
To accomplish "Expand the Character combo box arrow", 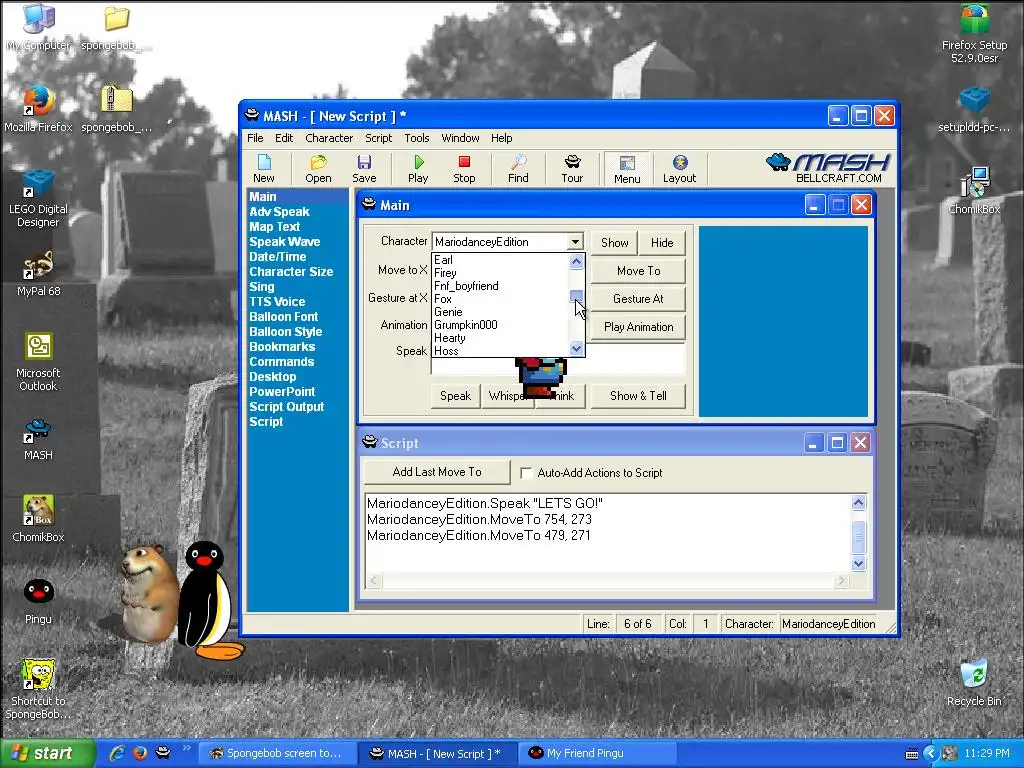I will pos(575,242).
